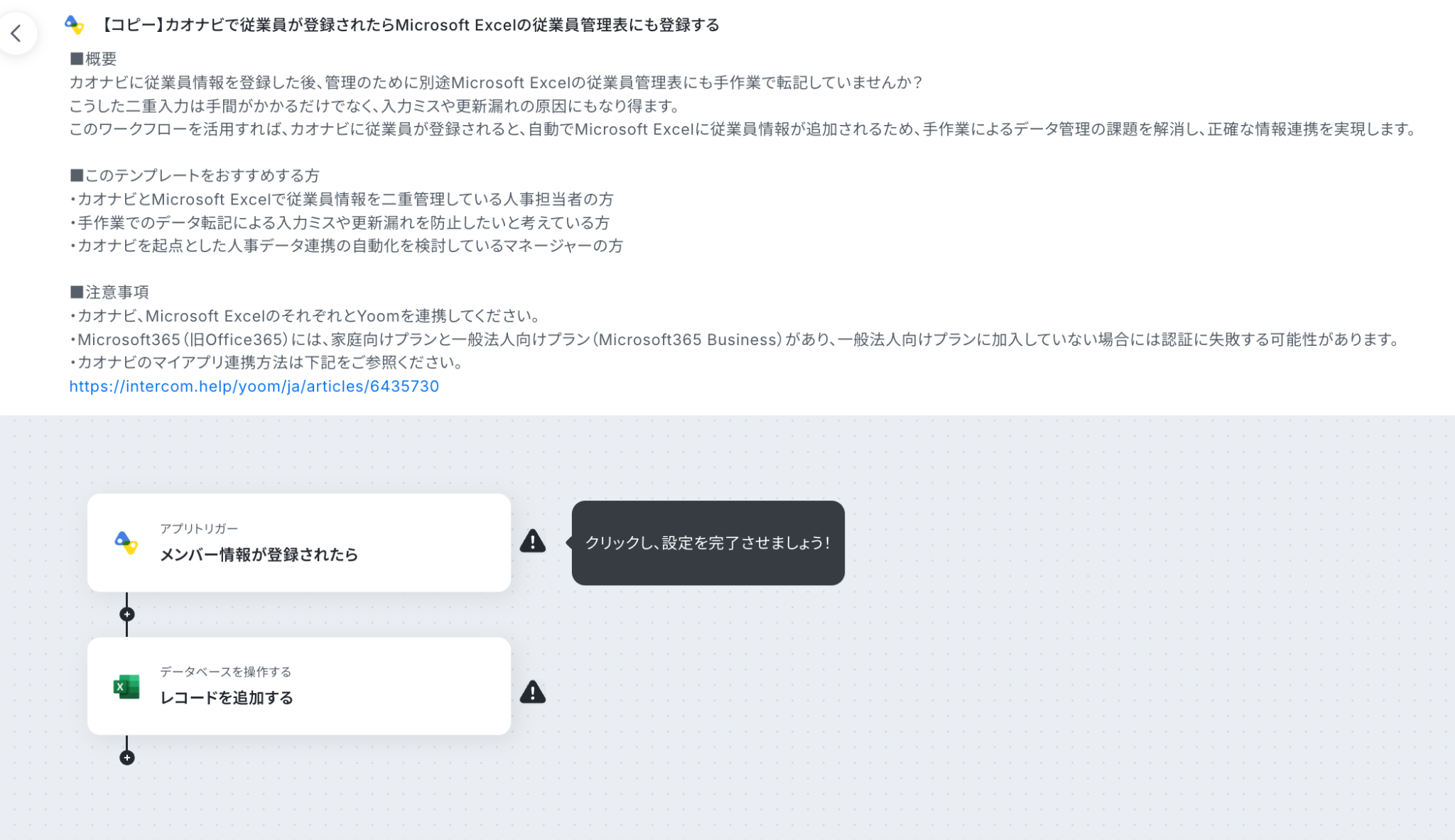This screenshot has height=840, width=1455.
Task: Click the line ending Yoomを連携してください。
Action: coord(305,316)
